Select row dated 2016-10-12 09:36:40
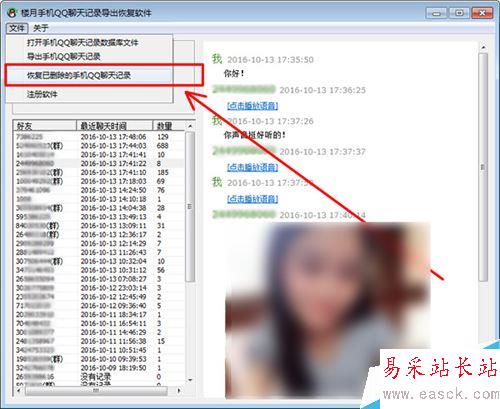This screenshot has height=409, width=500. pos(99,306)
